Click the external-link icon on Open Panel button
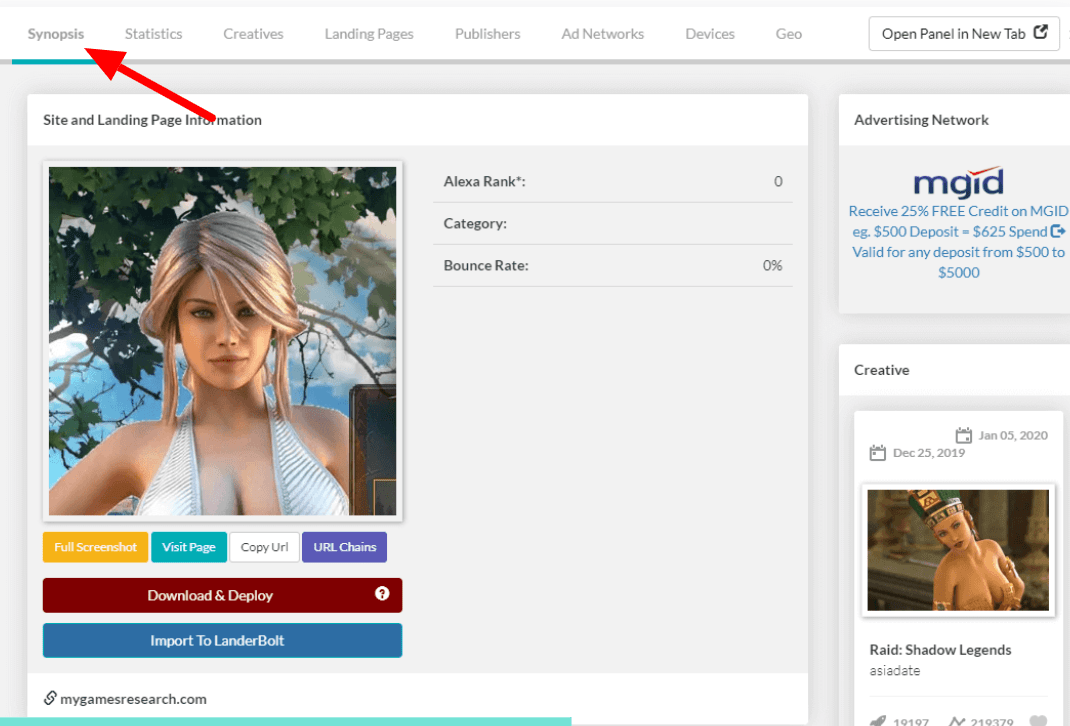 1041,32
